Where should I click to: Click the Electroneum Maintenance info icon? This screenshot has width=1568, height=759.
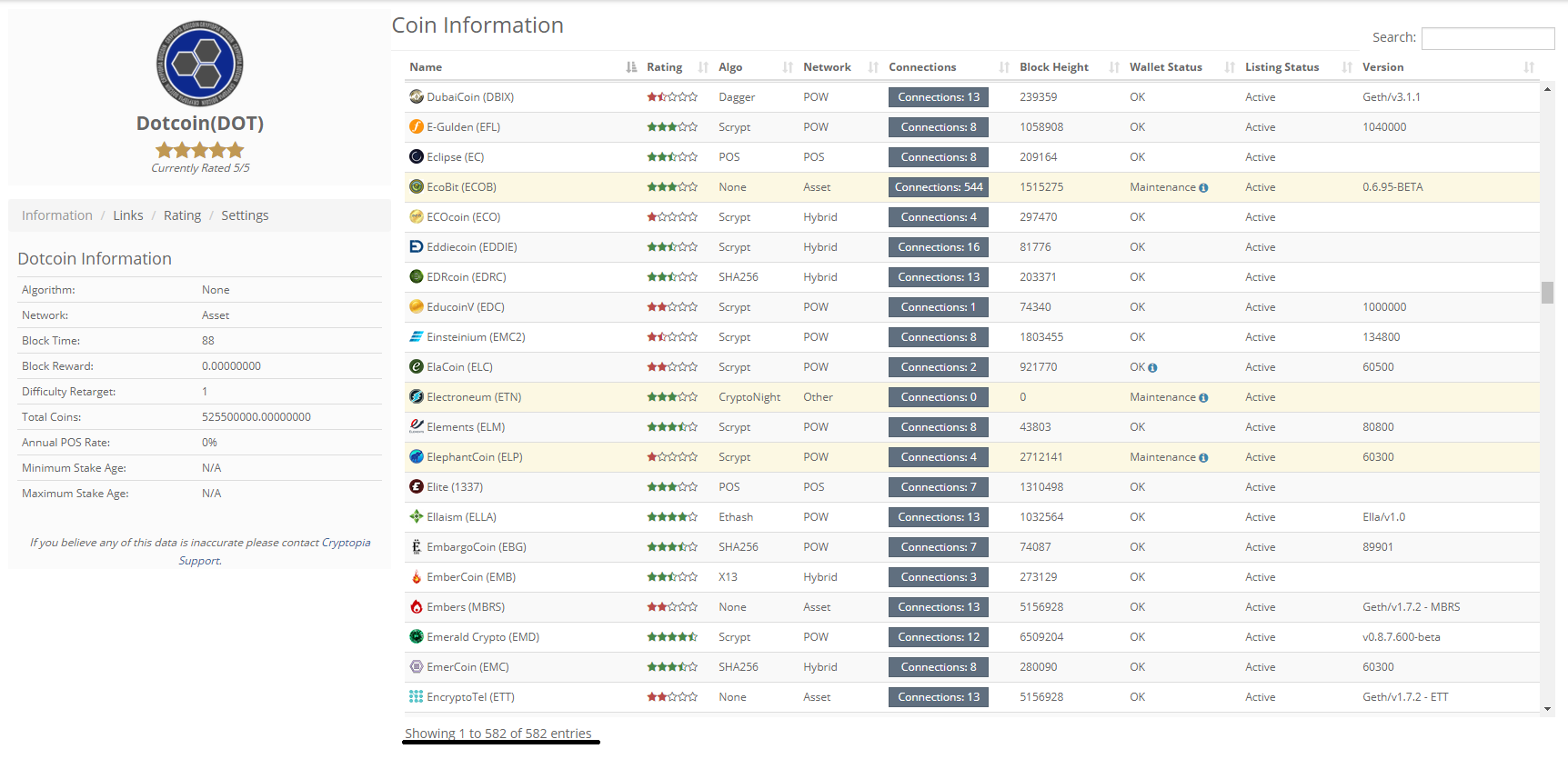tap(1203, 398)
